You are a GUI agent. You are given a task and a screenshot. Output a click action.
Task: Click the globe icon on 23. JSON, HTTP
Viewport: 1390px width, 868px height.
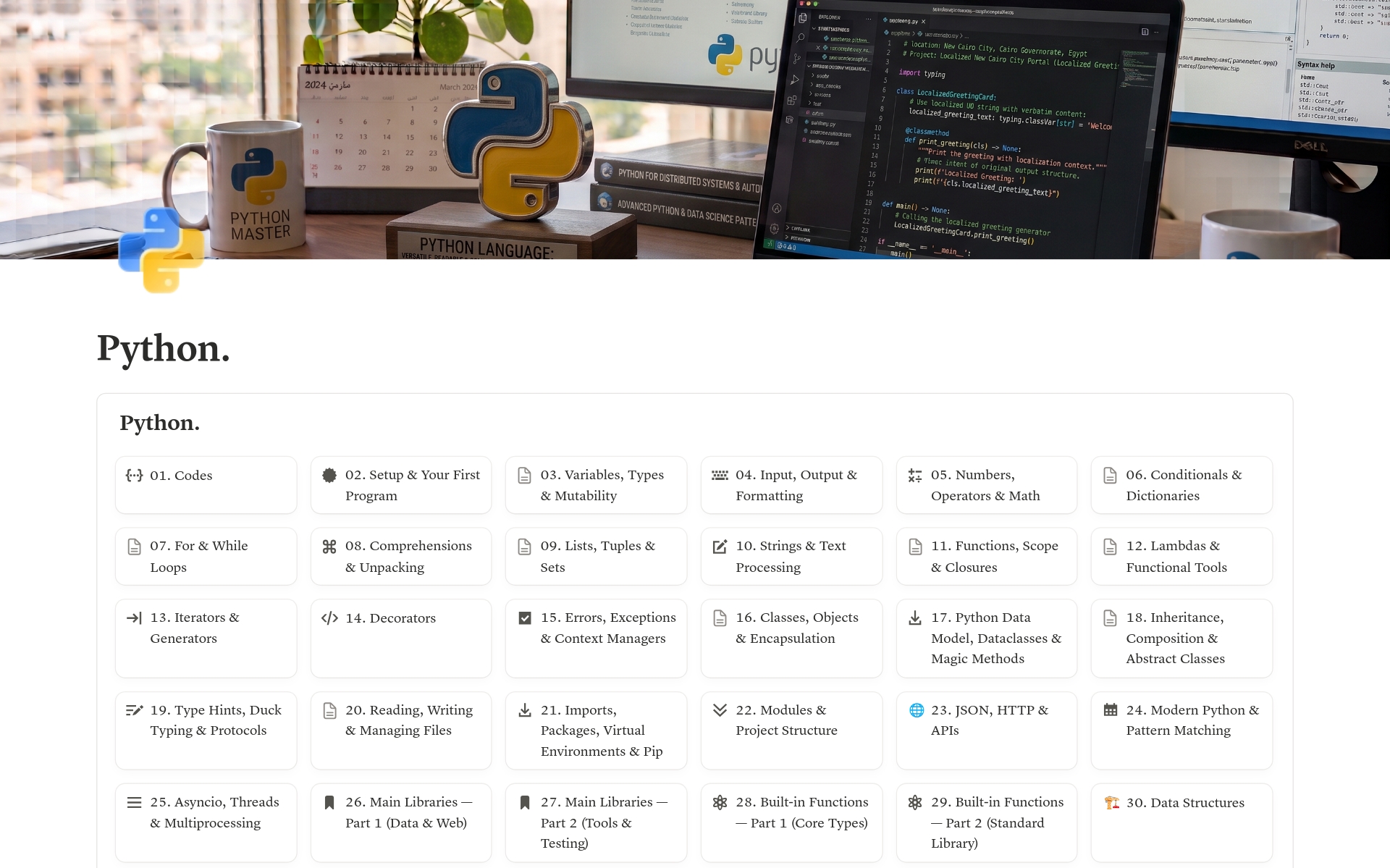click(x=916, y=710)
